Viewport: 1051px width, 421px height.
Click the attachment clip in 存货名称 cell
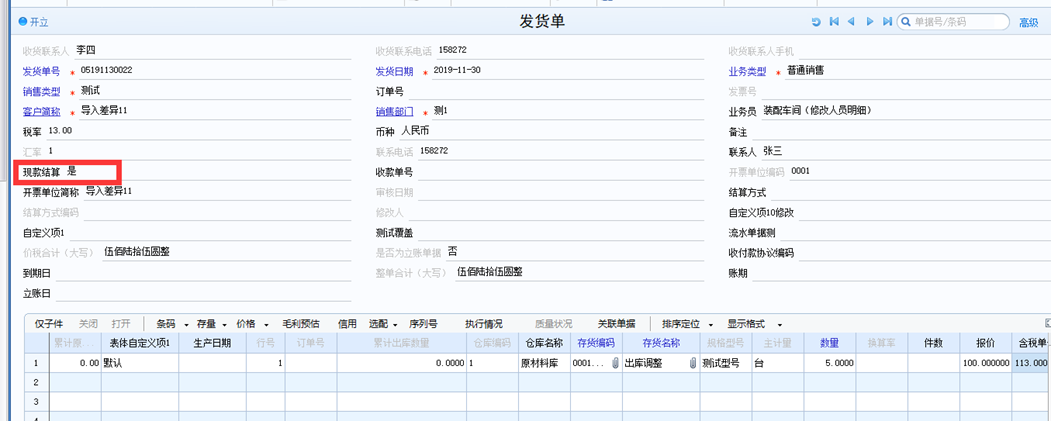tap(692, 363)
